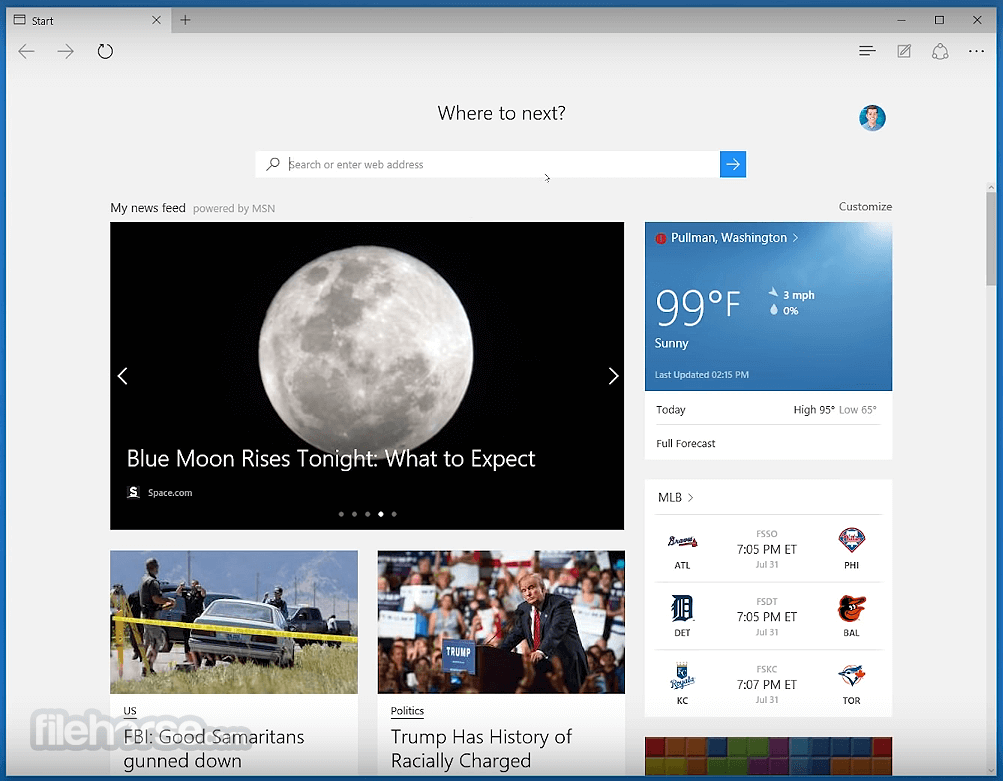This screenshot has height=781, width=1003.
Task: Show the previous news slide
Action: point(123,376)
